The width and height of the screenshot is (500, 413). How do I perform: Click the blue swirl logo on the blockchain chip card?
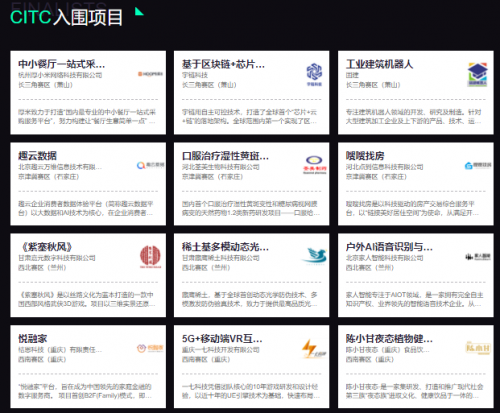coord(314,74)
